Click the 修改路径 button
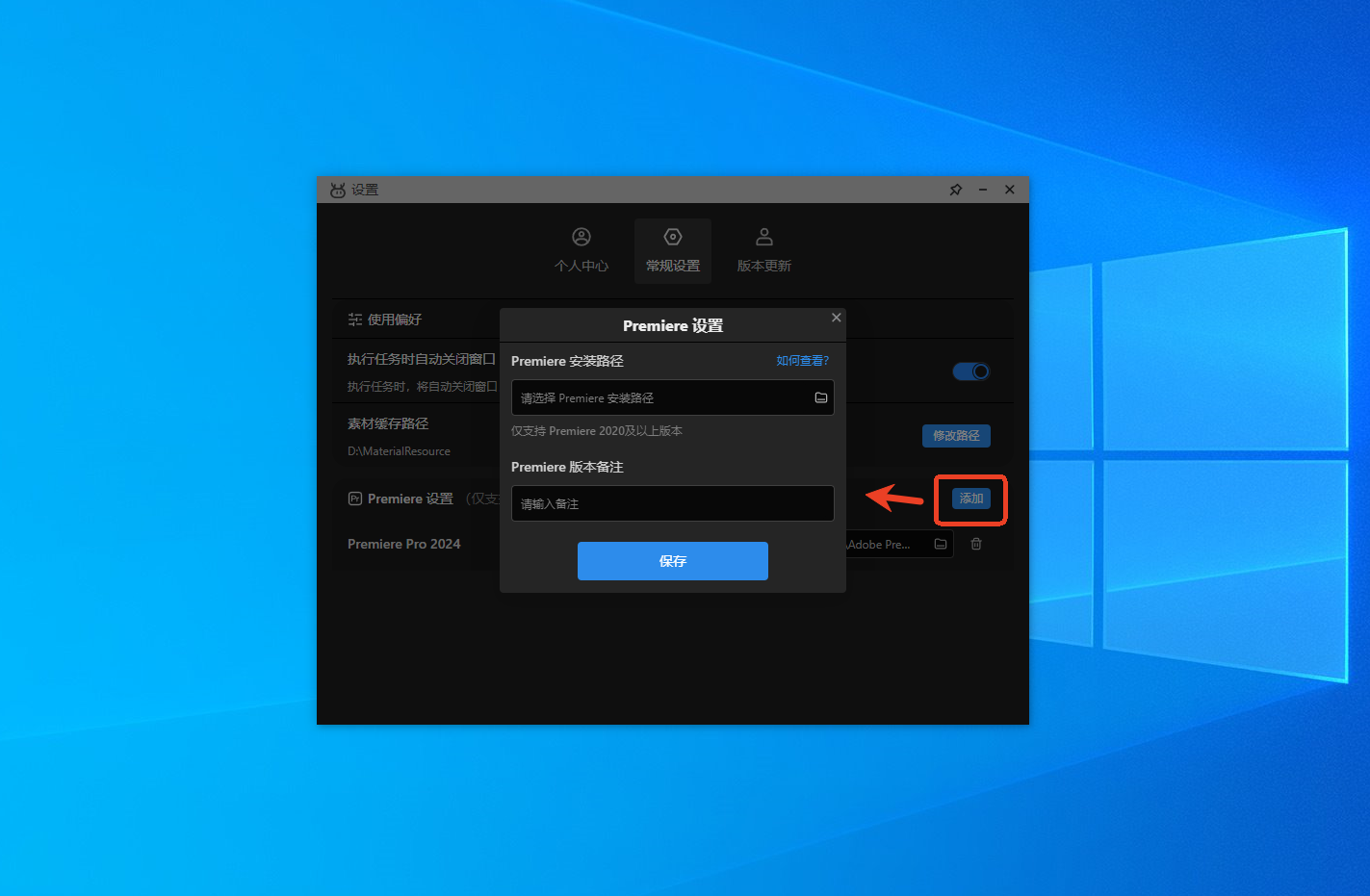Screen dimensions: 1370x896 pos(956,436)
